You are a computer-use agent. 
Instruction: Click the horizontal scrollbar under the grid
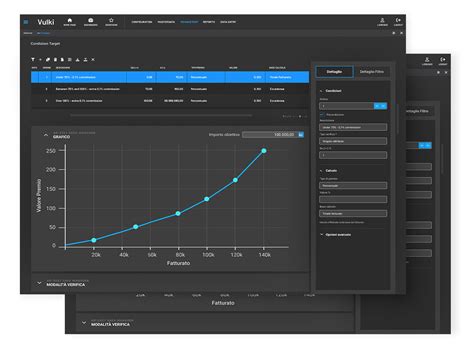click(x=161, y=116)
